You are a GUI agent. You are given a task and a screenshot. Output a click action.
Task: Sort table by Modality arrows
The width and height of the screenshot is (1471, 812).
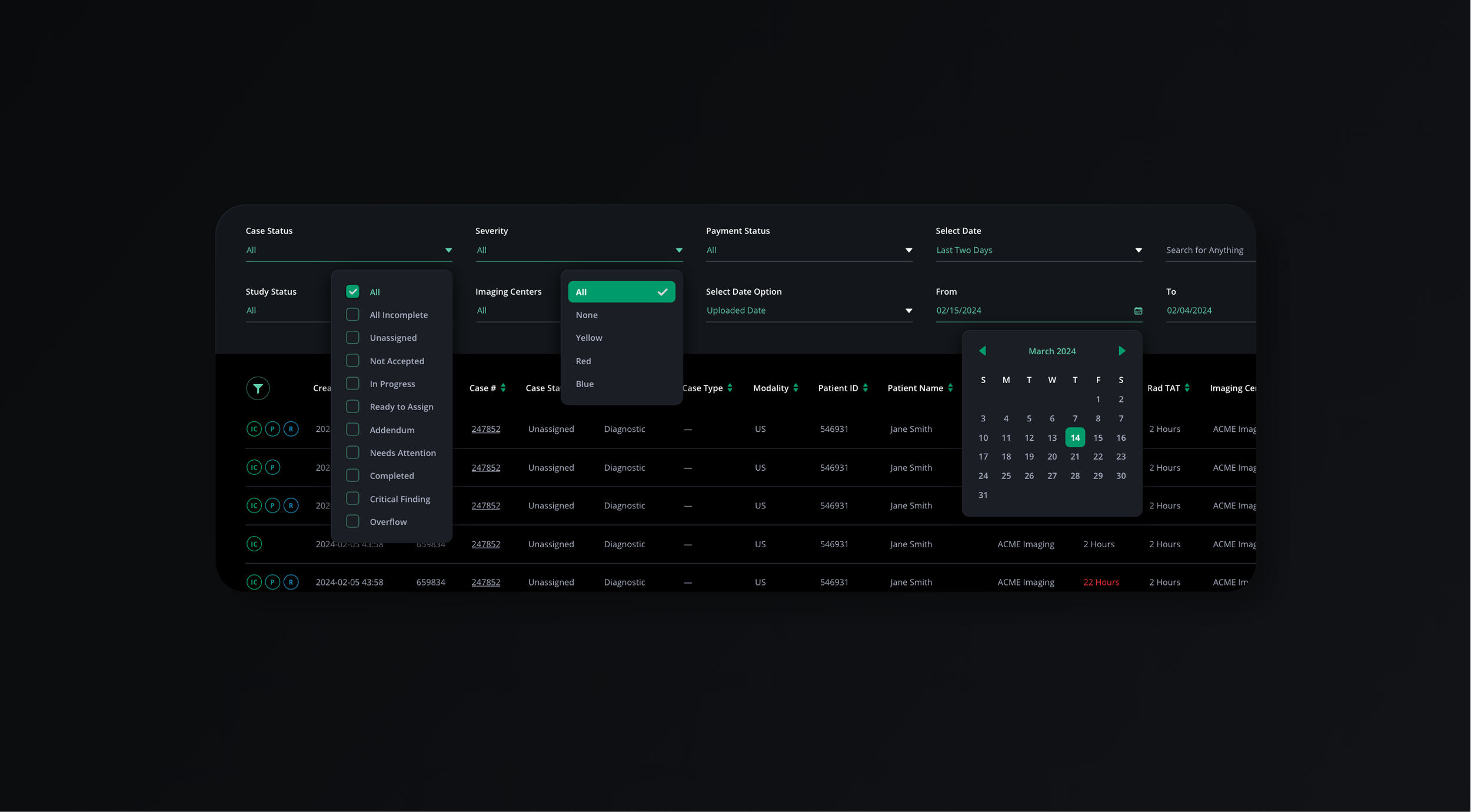(x=796, y=388)
